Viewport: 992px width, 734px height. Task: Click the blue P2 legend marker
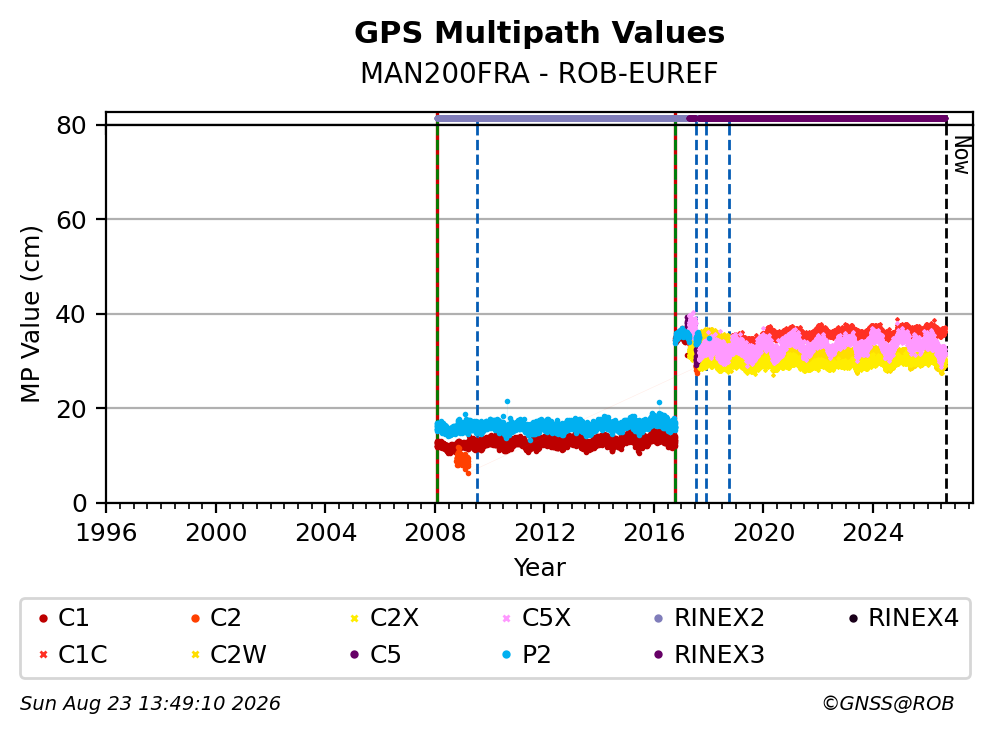pyautogui.click(x=507, y=655)
